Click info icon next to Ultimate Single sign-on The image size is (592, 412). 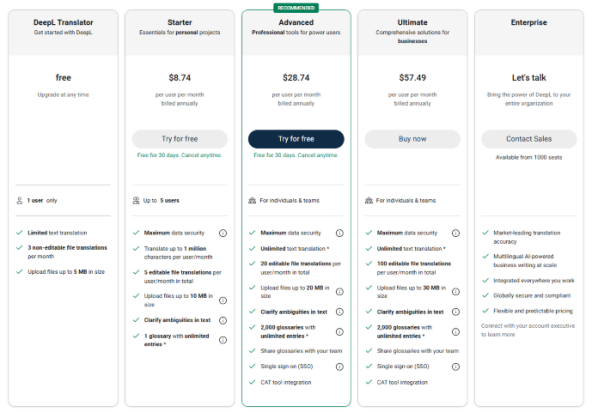coord(456,367)
